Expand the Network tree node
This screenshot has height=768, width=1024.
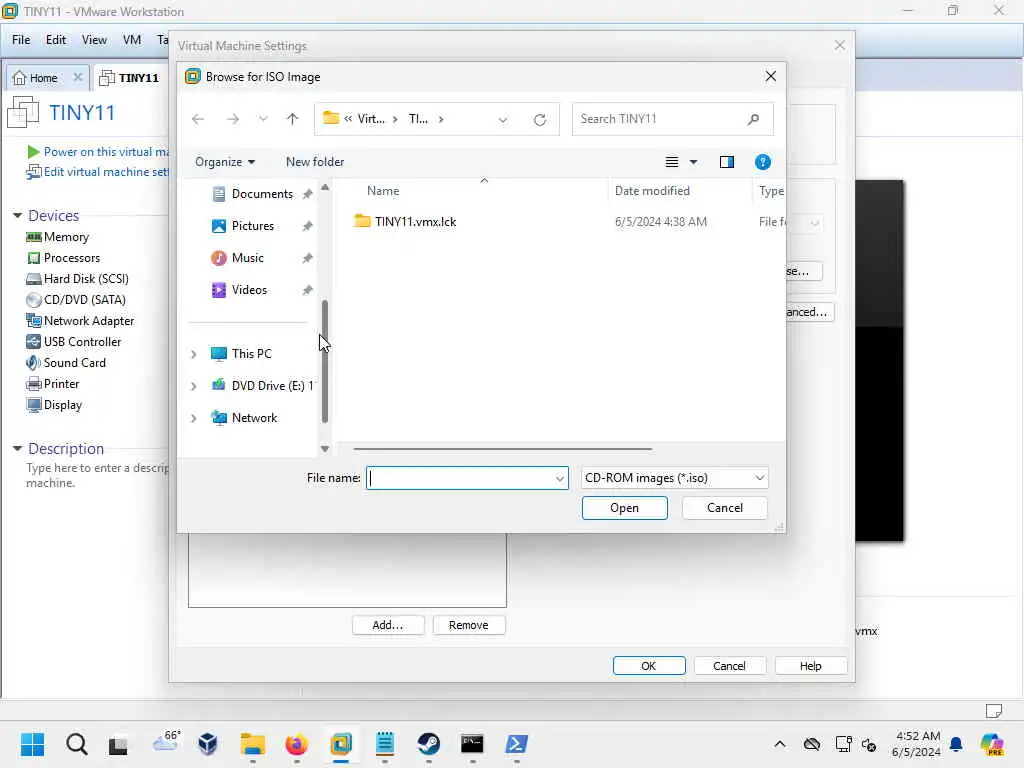[x=193, y=418]
